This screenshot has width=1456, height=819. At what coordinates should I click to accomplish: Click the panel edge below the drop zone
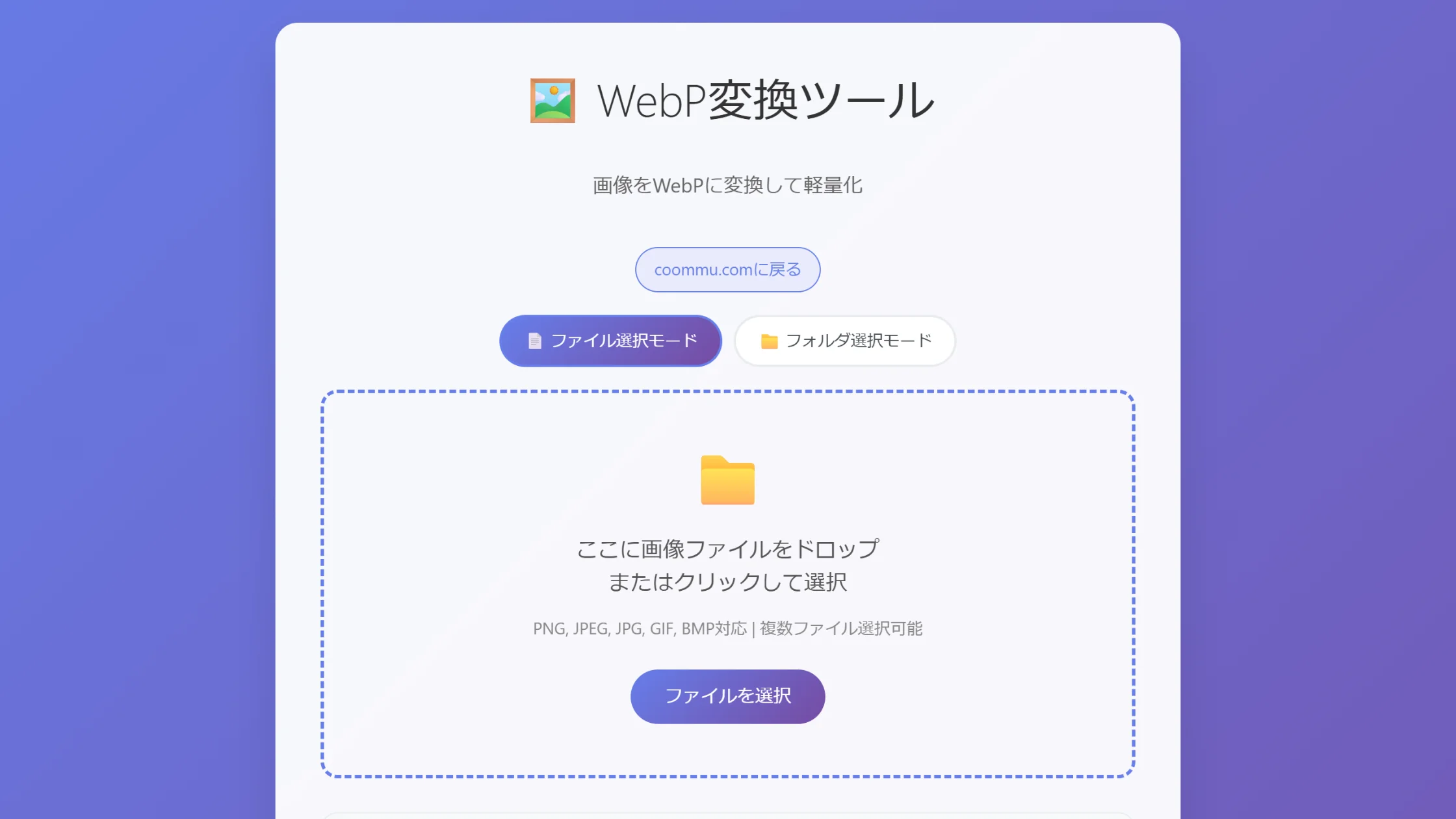727,813
